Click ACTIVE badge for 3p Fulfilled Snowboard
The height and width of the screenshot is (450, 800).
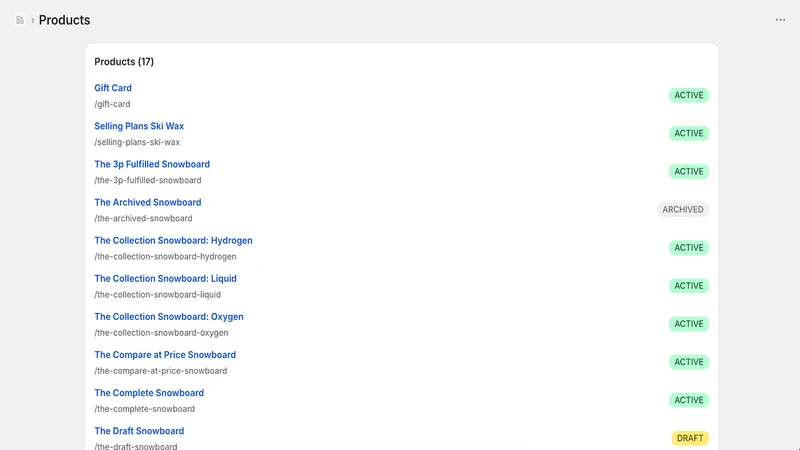point(689,171)
